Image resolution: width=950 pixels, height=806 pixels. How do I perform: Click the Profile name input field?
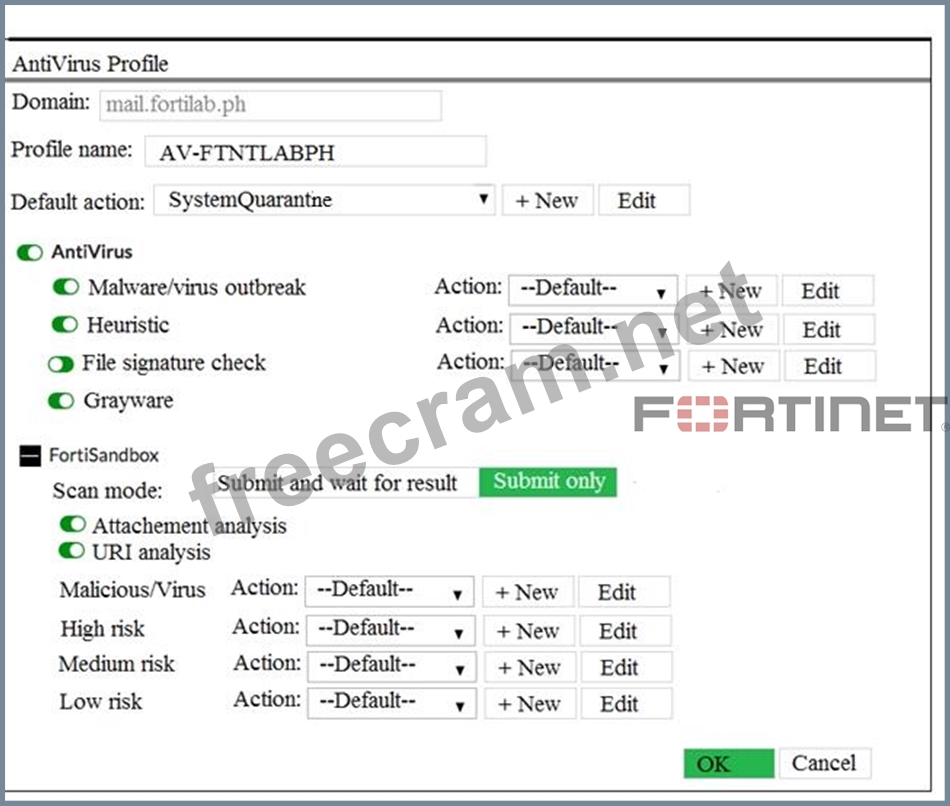tap(315, 152)
